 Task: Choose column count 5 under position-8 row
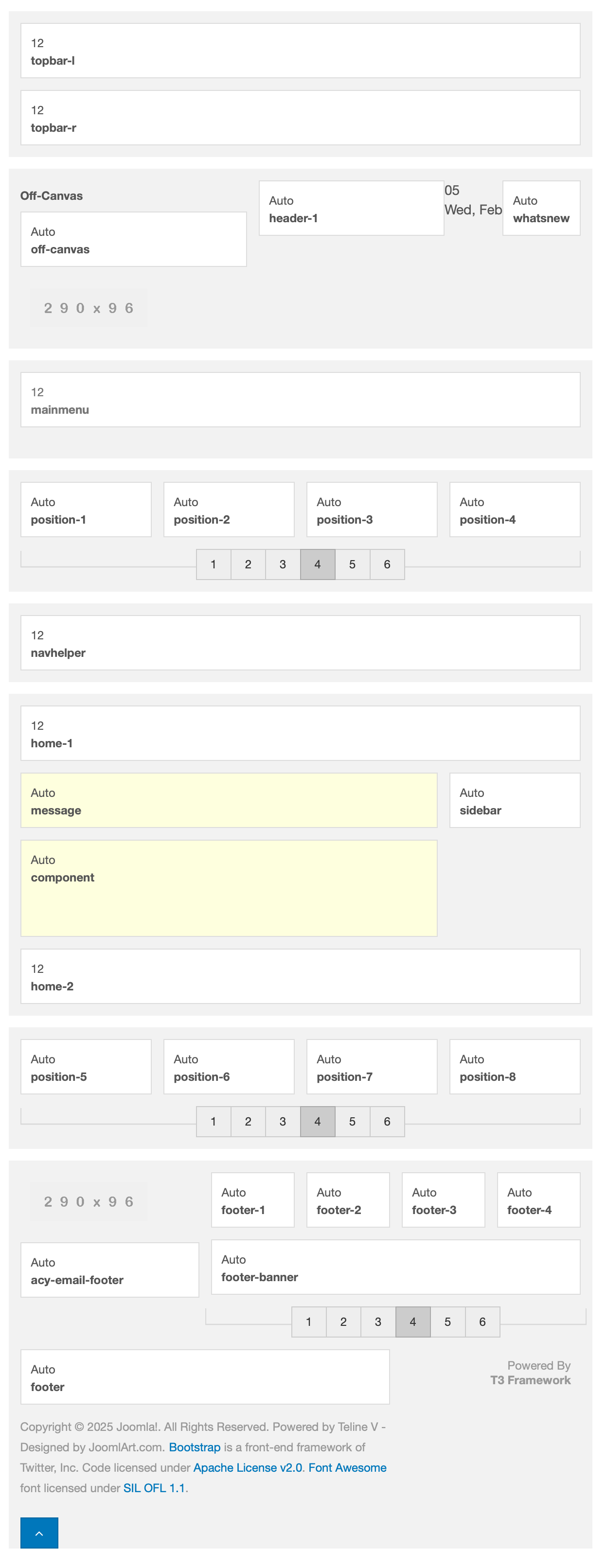(x=352, y=1121)
